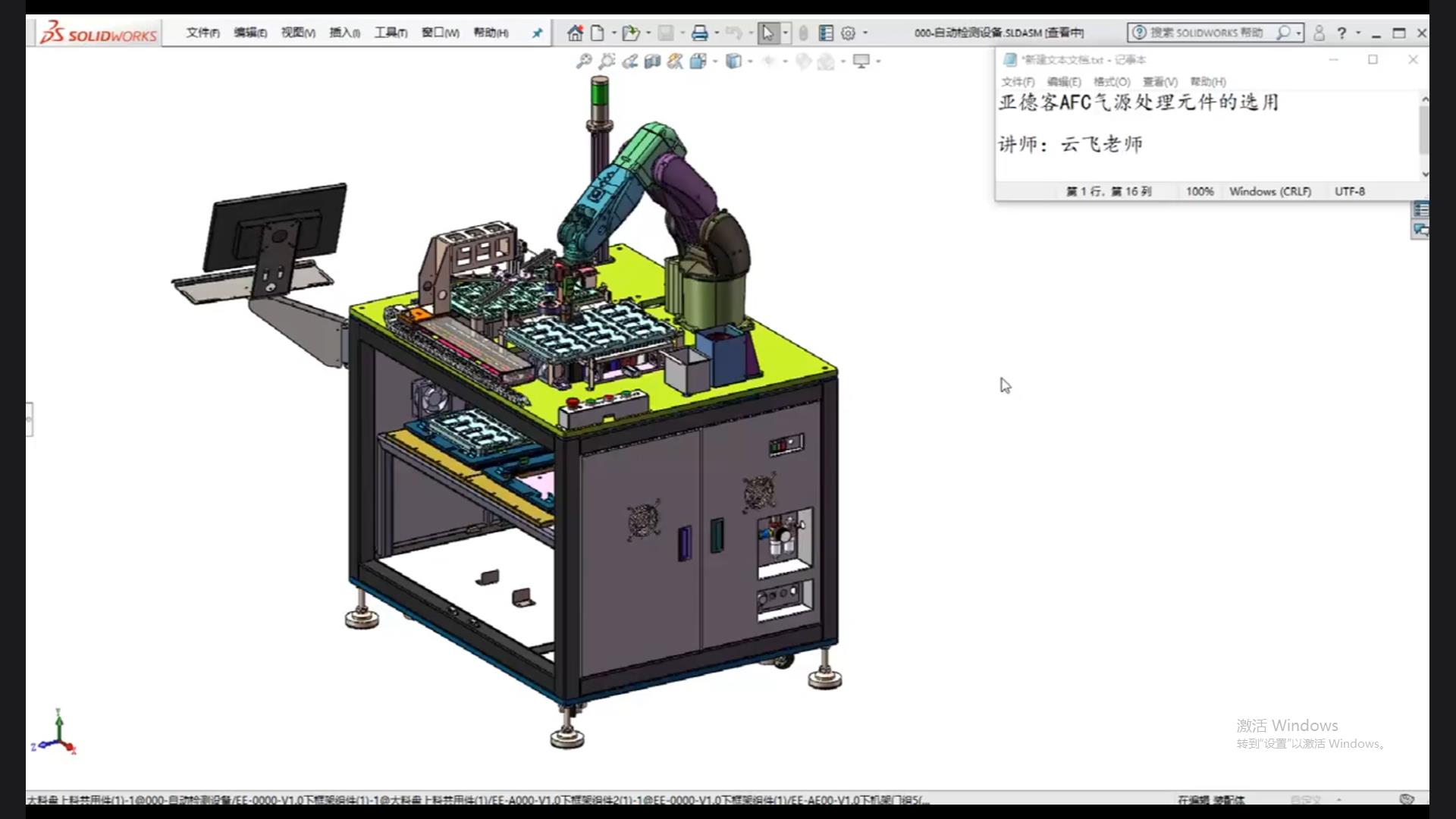Expand the Display Style dropdown arrow

(x=750, y=61)
